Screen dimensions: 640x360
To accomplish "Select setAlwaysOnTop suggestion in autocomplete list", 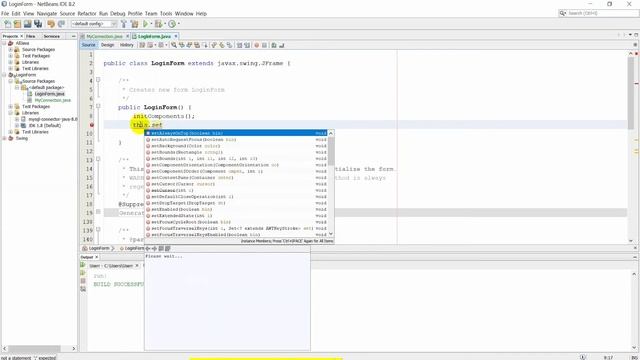I will click(236, 133).
